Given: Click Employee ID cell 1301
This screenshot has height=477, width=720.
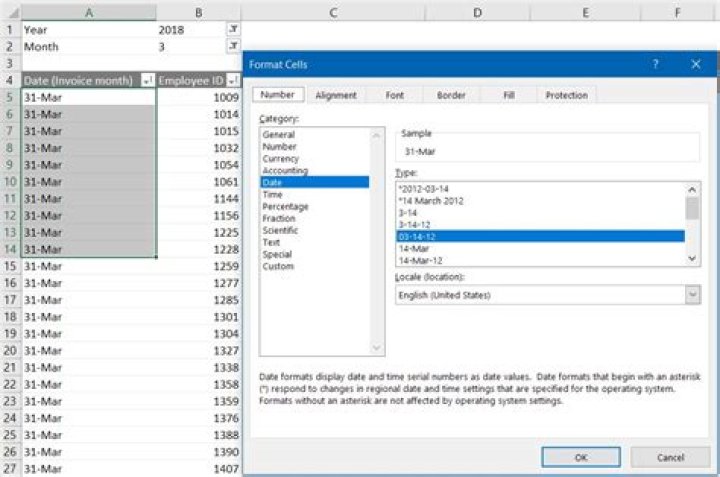Looking at the screenshot, I should (198, 317).
